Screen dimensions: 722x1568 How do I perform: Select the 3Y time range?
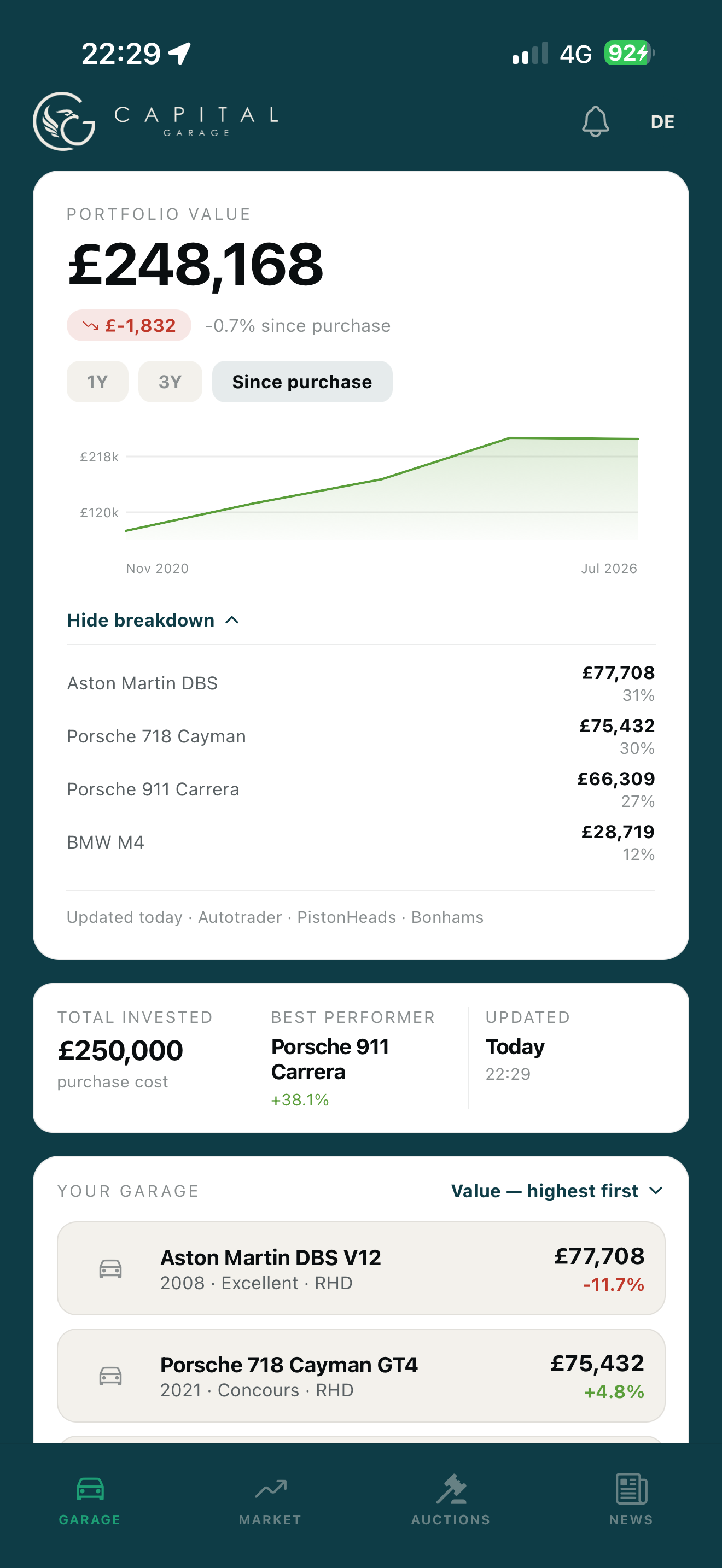(x=170, y=382)
